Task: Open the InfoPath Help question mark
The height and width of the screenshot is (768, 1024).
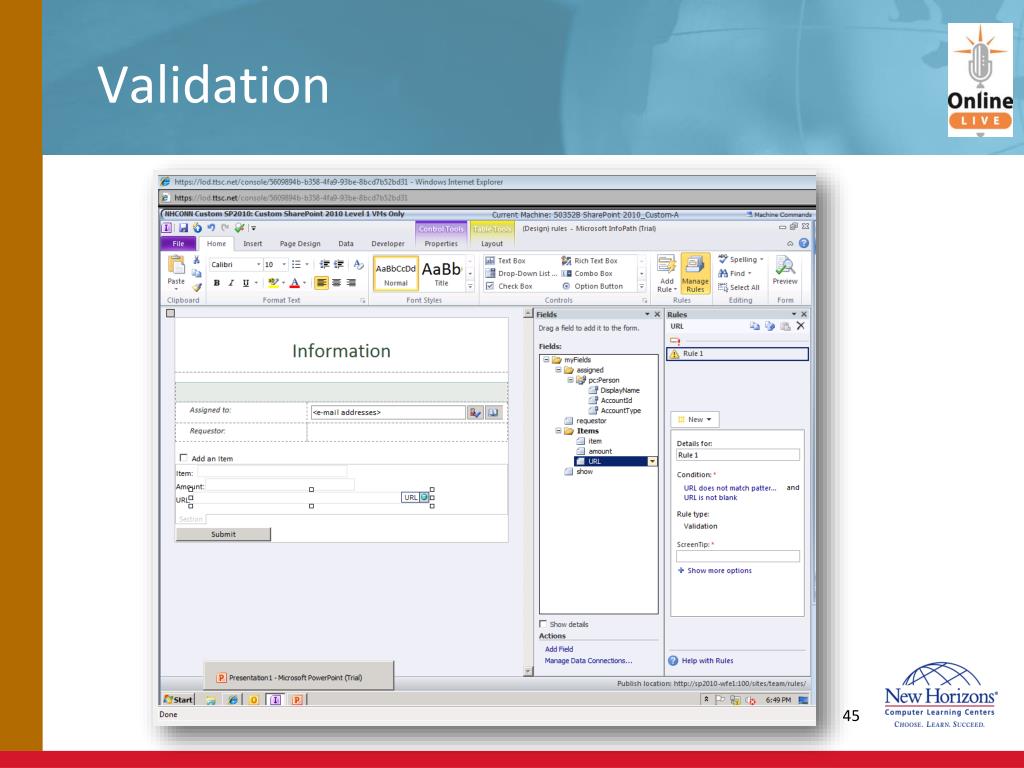Action: (x=804, y=244)
